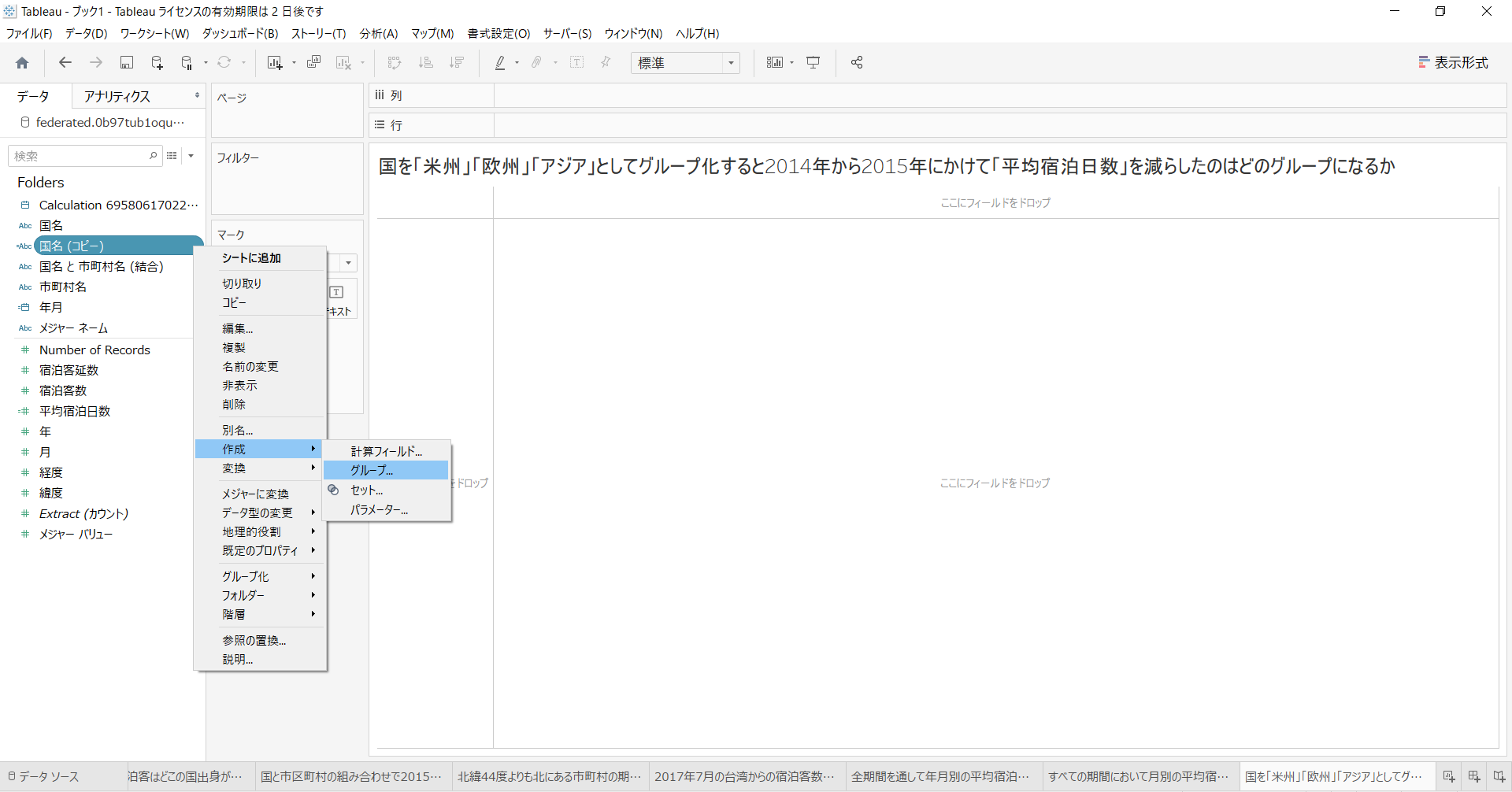The height and width of the screenshot is (792, 1512).
Task: Select the 年月 date field
Action: pos(51,307)
